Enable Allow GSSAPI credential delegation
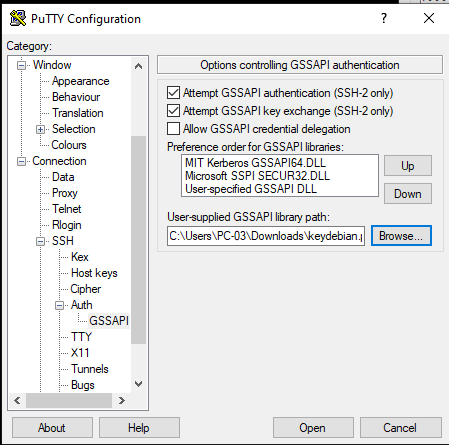Screen dimensions: 449x445 173,129
